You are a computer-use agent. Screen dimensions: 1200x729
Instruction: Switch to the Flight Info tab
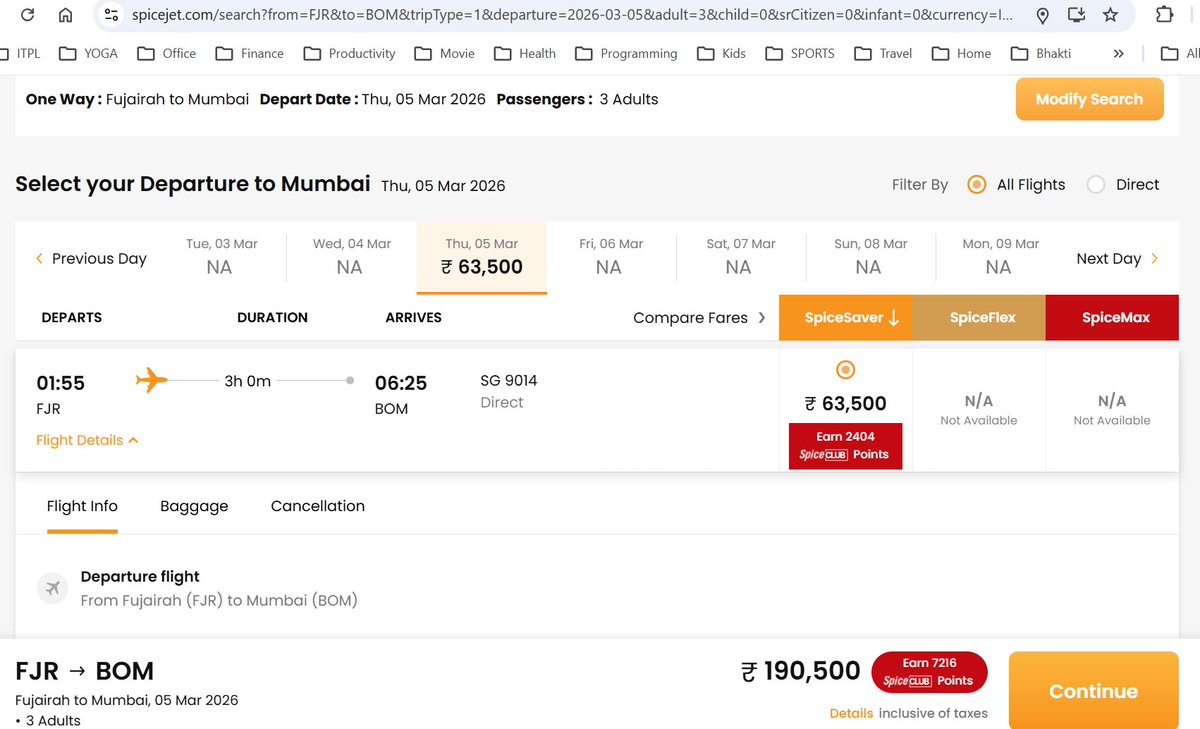click(x=82, y=506)
